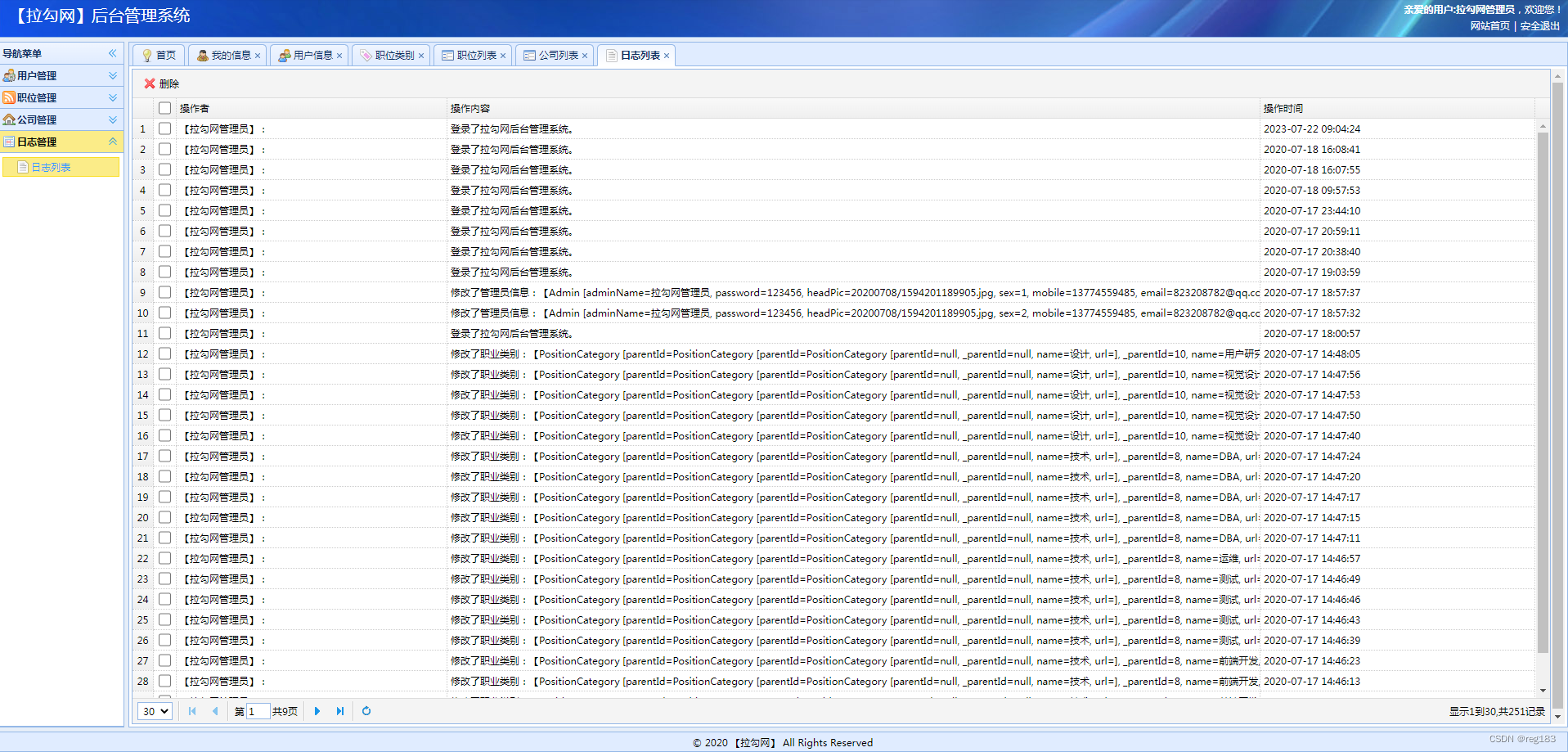This screenshot has width=1568, height=752.
Task: Click the 职位管理 RSS icon
Action: tap(9, 97)
